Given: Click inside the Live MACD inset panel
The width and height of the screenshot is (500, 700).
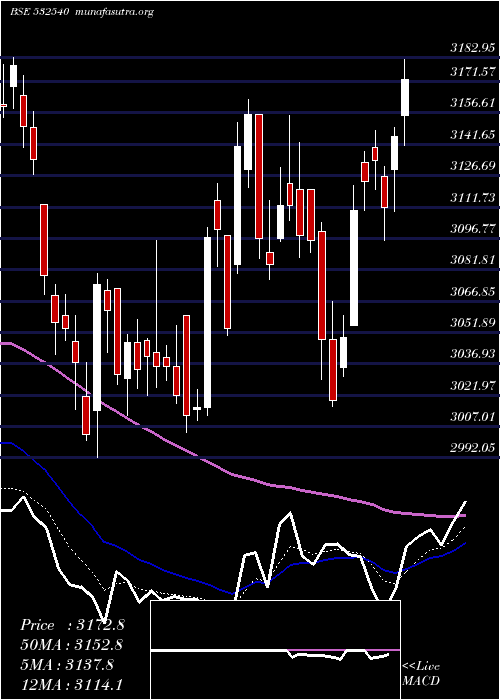Looking at the screenshot, I should click(275, 650).
